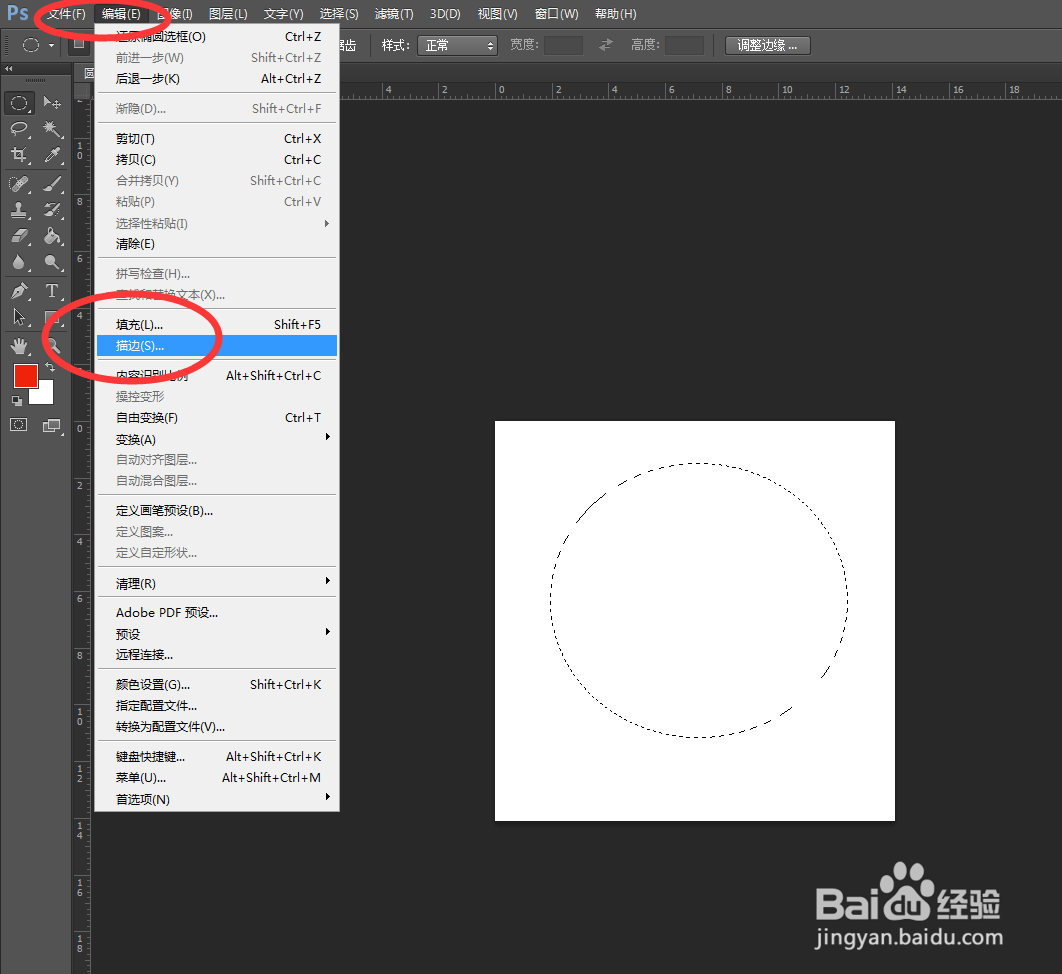Choose 拷贝(C) menu entry
The height and width of the screenshot is (974, 1062).
[x=217, y=159]
